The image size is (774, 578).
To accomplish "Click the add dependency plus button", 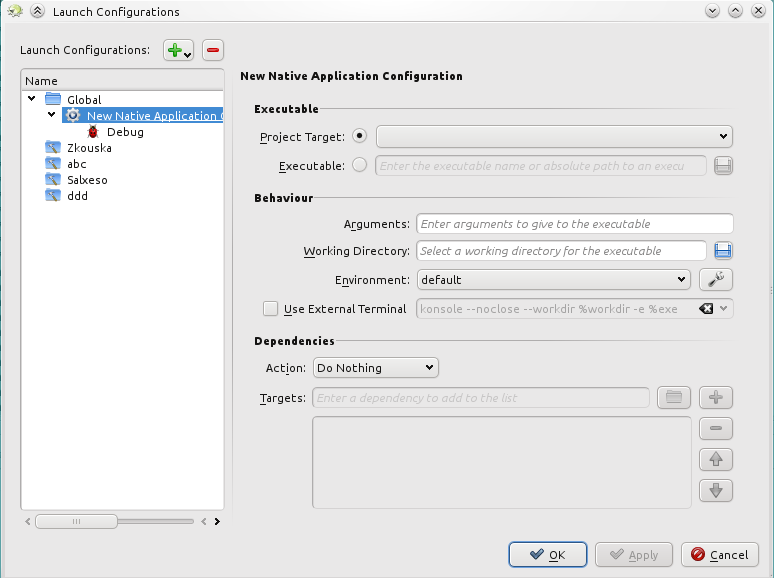I will point(716,398).
